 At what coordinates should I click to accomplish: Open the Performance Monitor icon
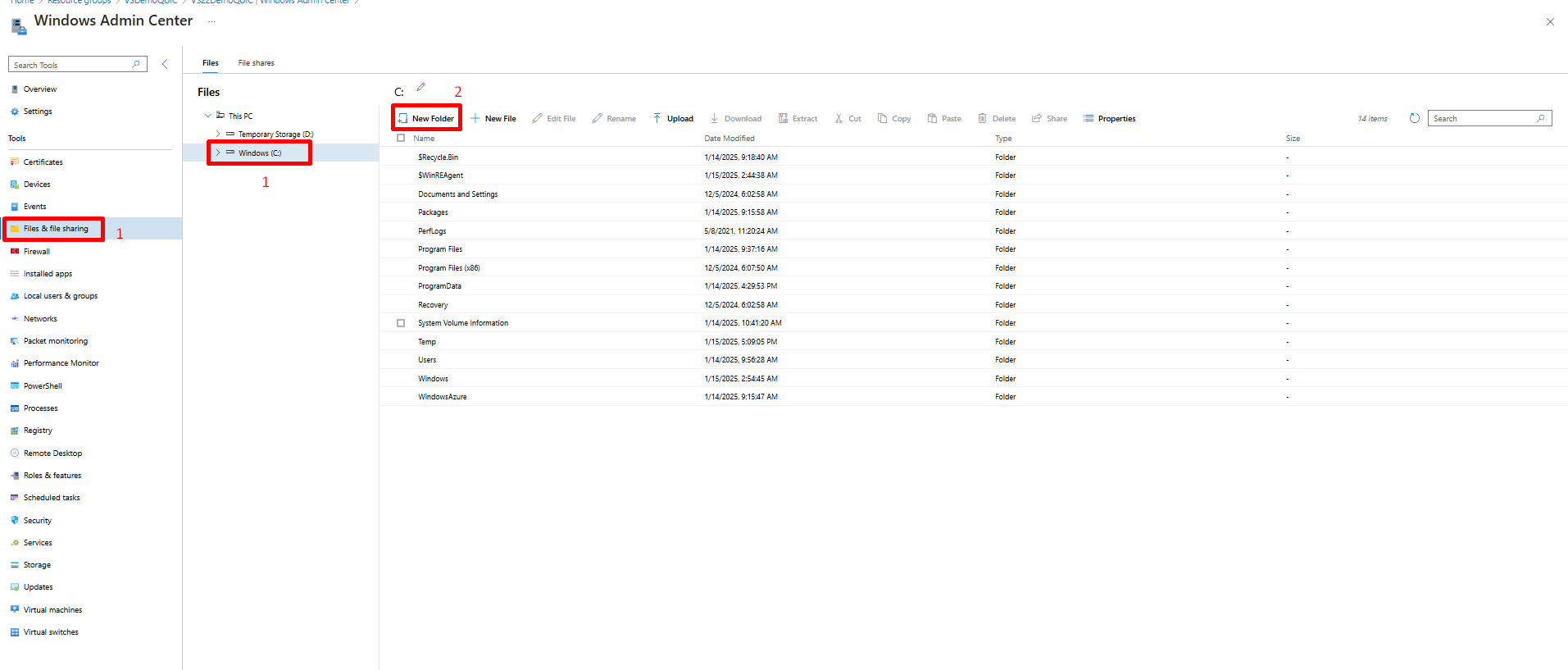click(15, 363)
